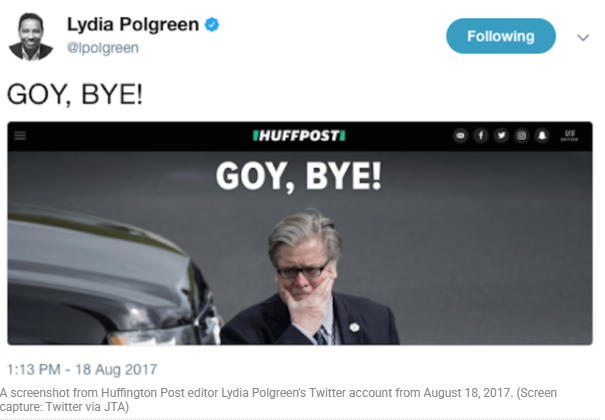Image resolution: width=605 pixels, height=420 pixels.
Task: Click the screenshot caption text below the tweet
Action: pyautogui.click(x=278, y=400)
